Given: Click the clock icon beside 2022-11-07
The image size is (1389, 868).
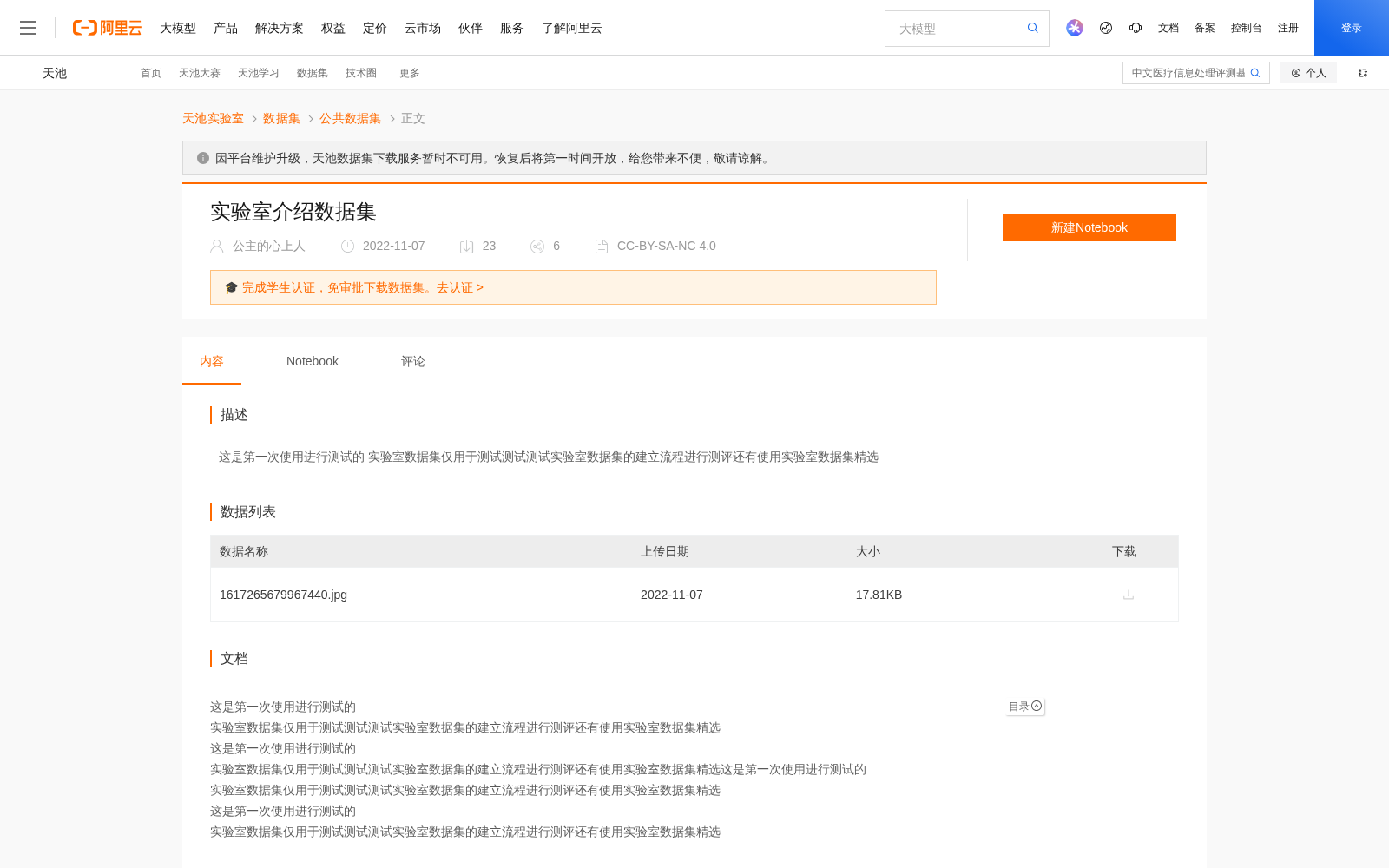Looking at the screenshot, I should coord(347,247).
